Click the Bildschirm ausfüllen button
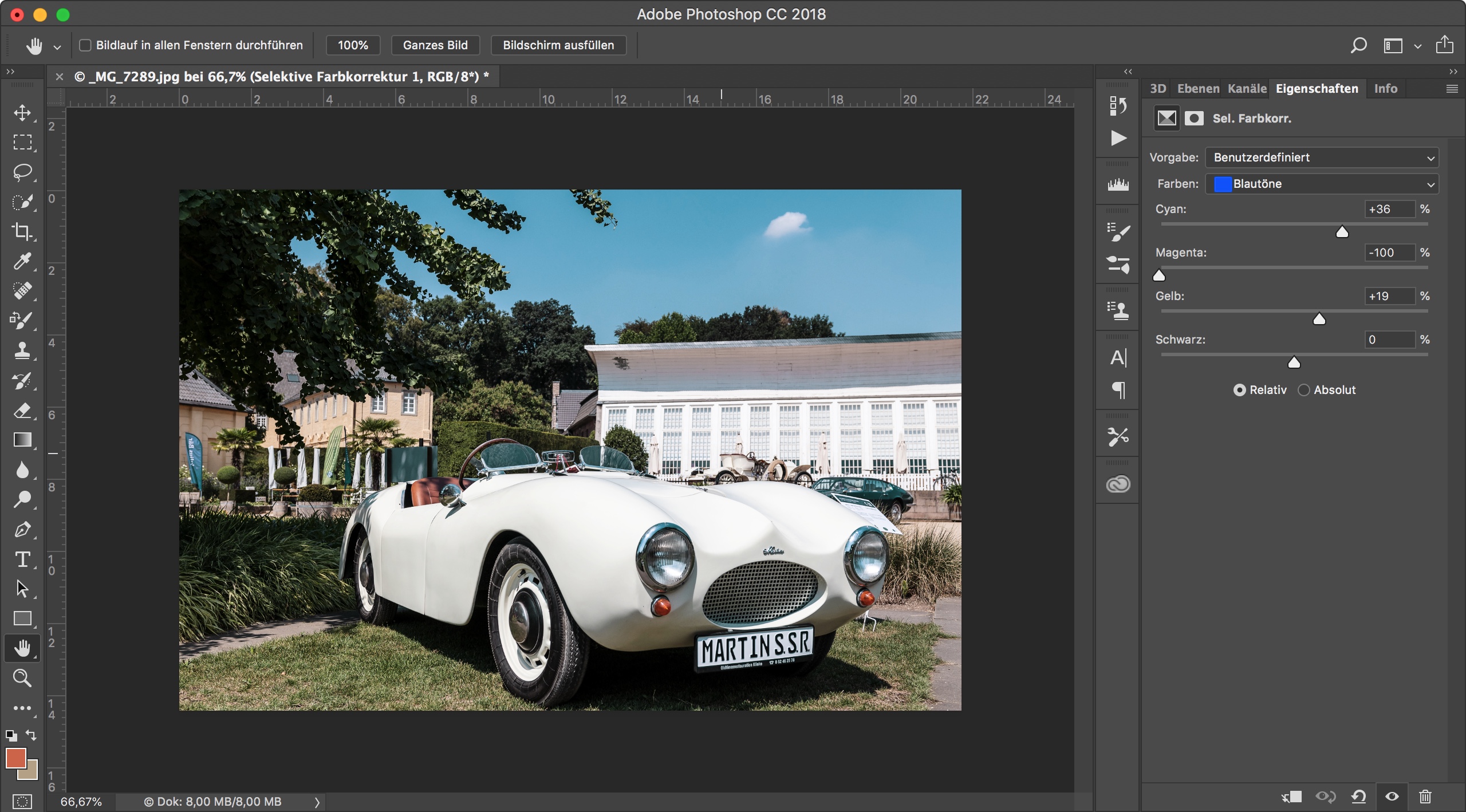 point(558,45)
